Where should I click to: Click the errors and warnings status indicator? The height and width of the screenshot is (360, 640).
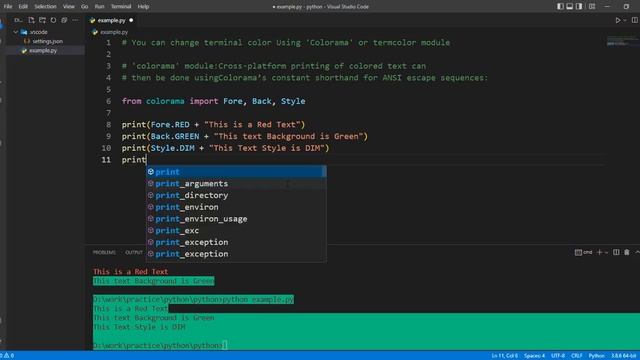point(7,356)
